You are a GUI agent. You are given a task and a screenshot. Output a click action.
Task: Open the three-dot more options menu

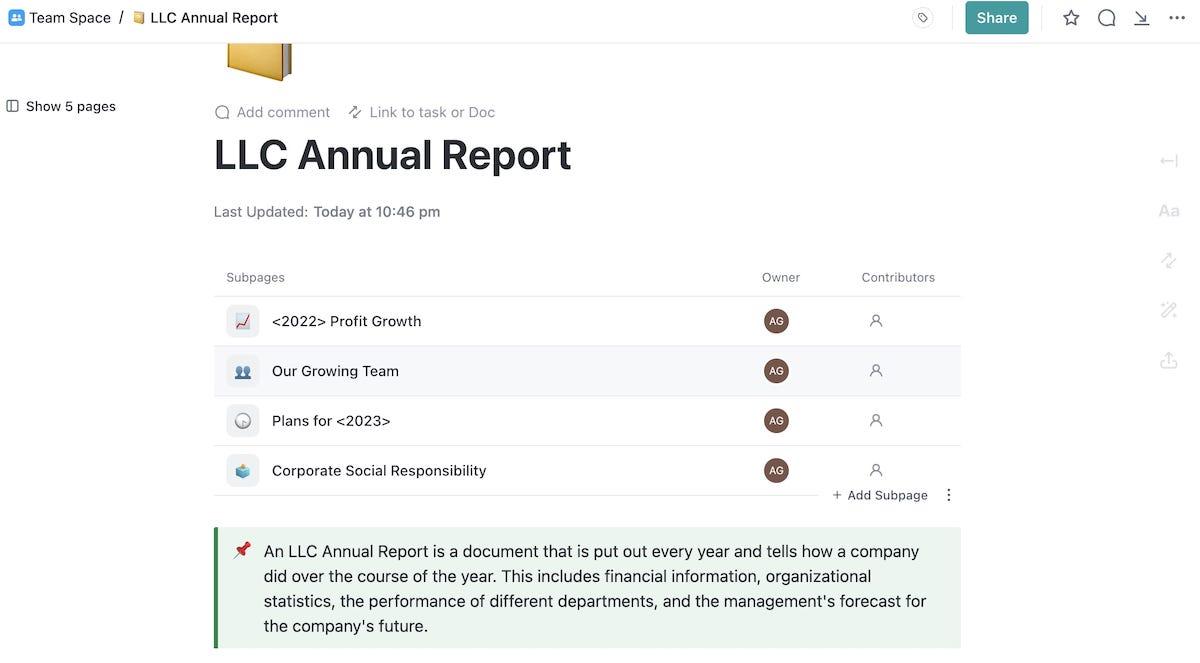point(1177,18)
